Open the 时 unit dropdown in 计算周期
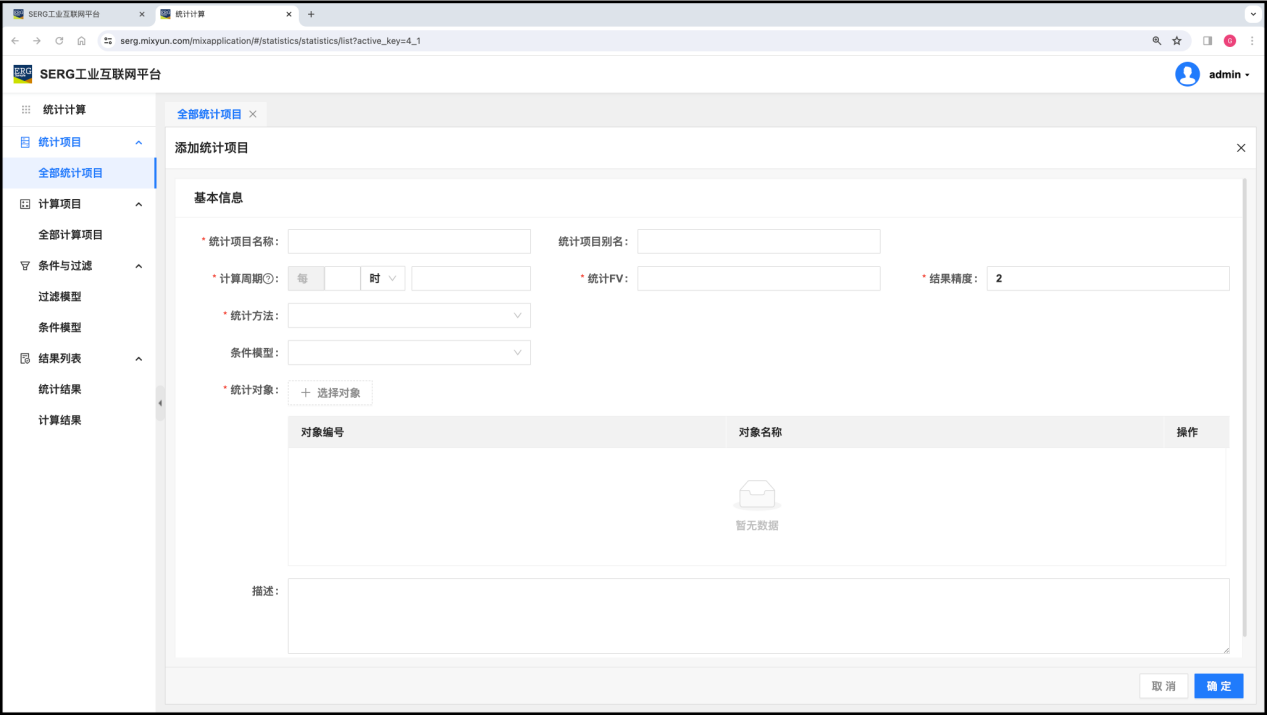This screenshot has width=1267, height=715. point(382,279)
